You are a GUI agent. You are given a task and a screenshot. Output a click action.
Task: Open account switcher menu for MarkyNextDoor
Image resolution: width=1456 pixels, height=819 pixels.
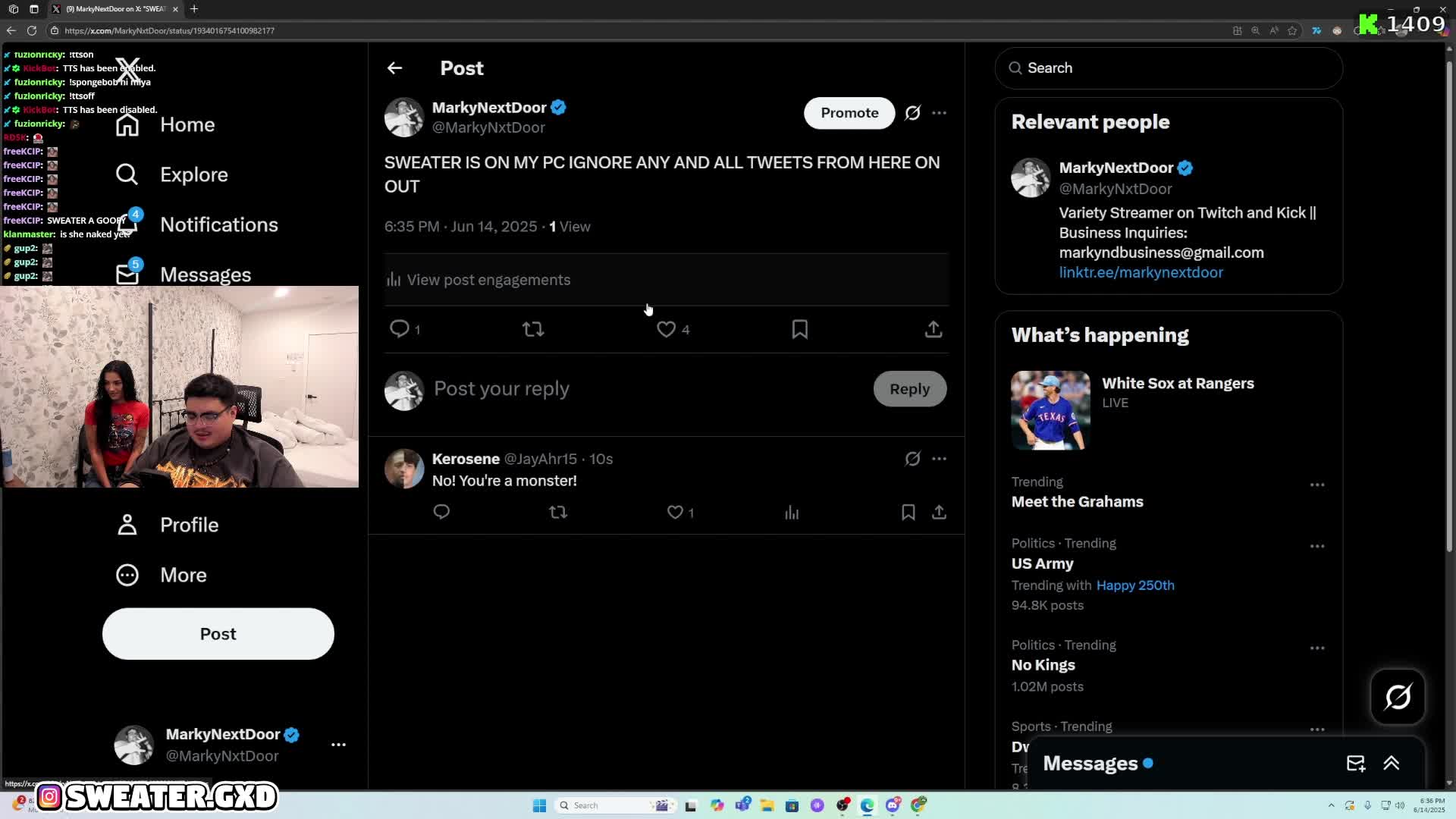pyautogui.click(x=338, y=745)
